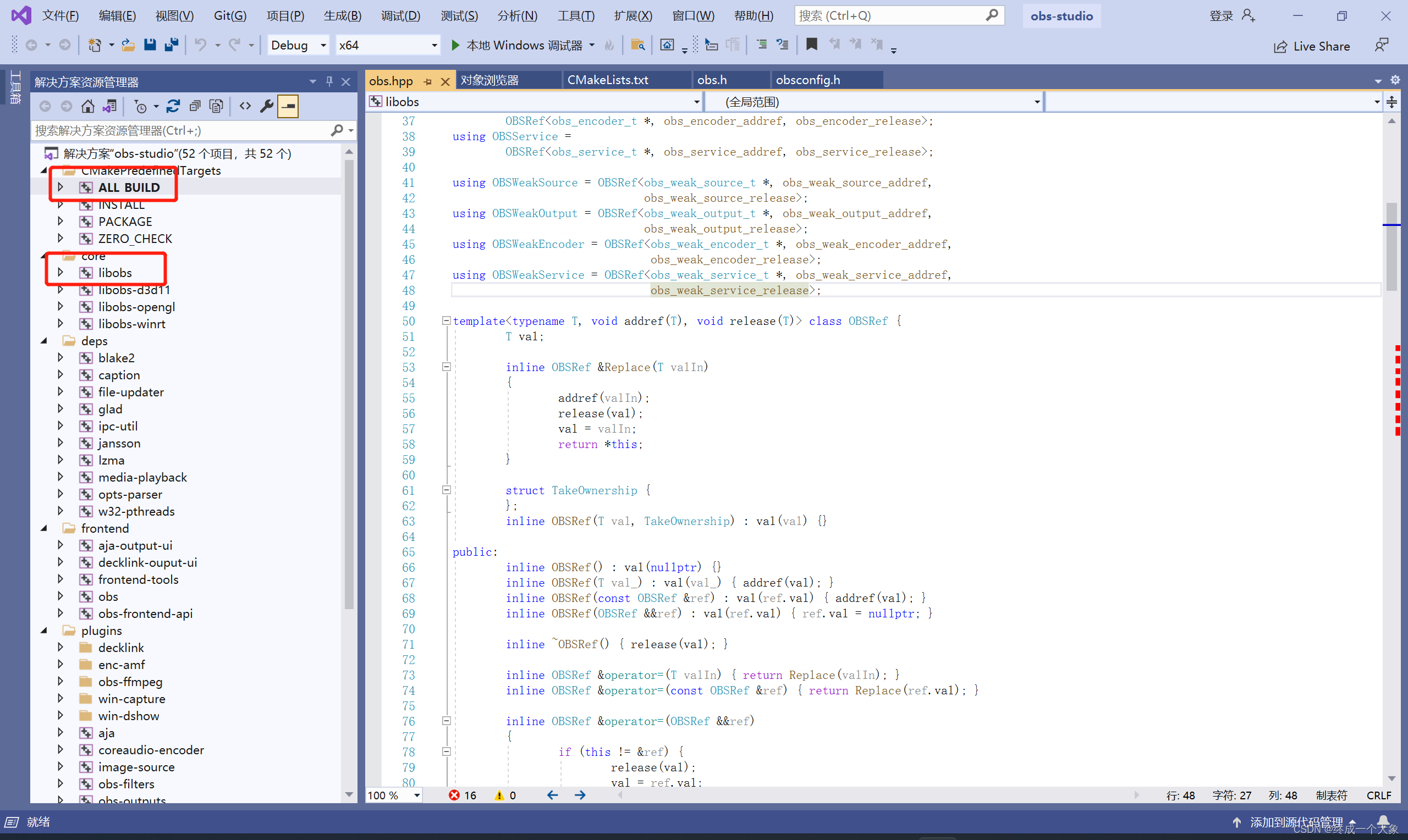
Task: Focus the Solution Explorer search field
Action: (x=181, y=131)
